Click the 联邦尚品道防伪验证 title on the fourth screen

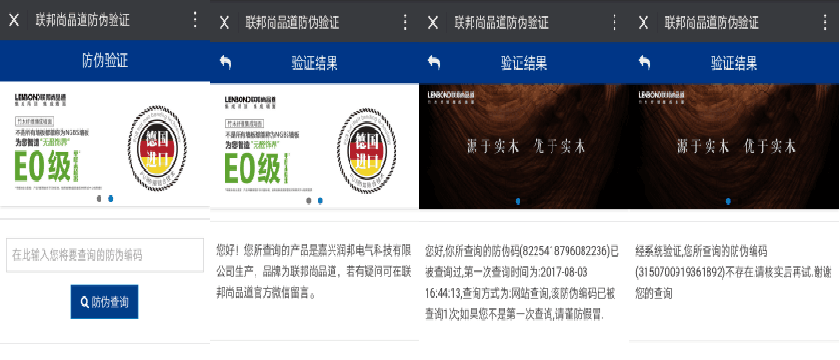(711, 22)
